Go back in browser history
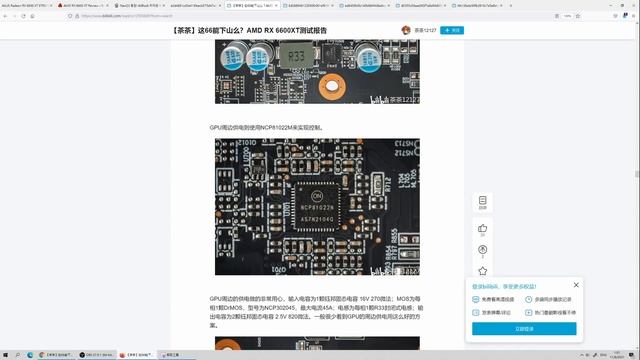The width and height of the screenshot is (640, 360). coord(5,16)
